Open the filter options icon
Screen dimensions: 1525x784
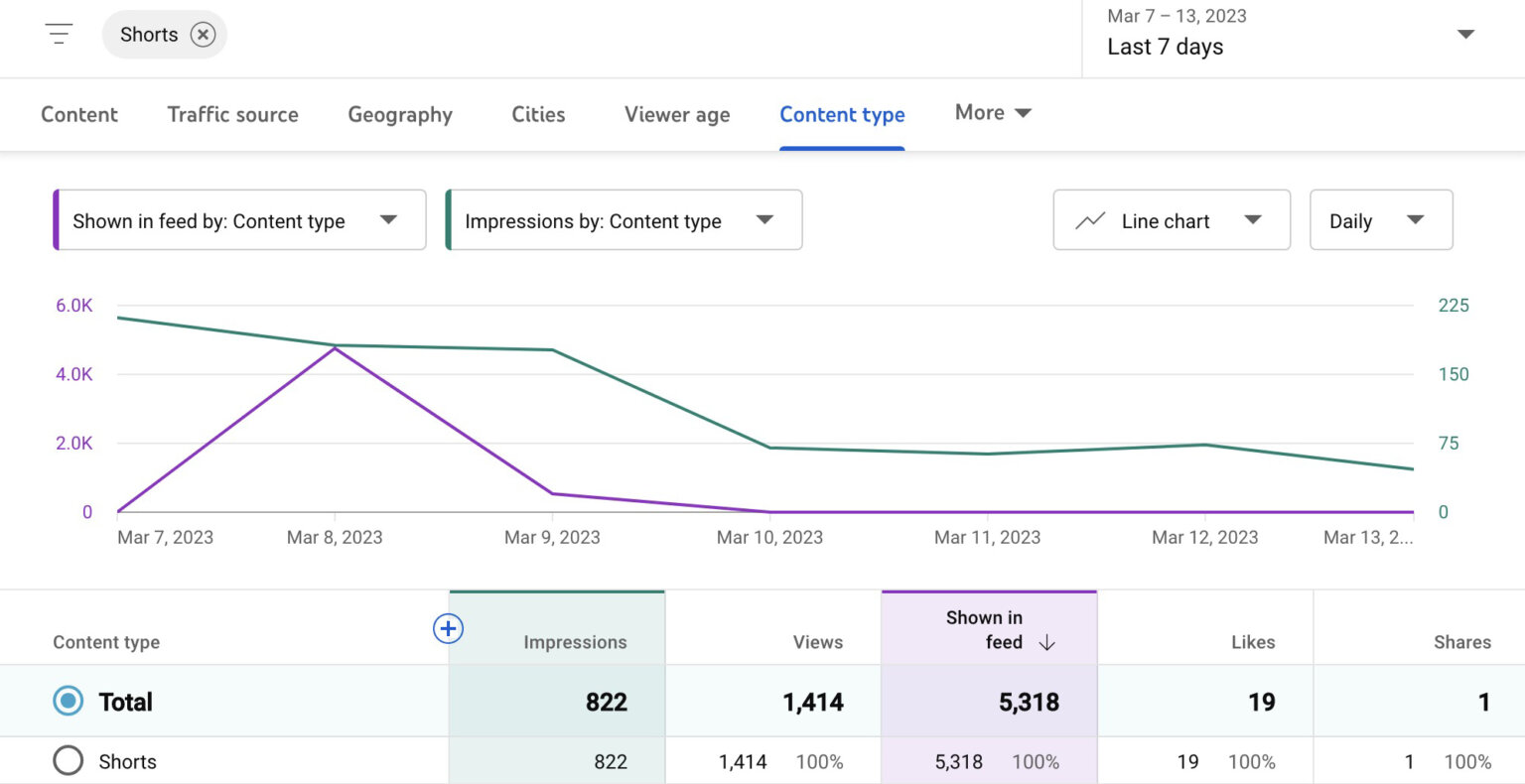tap(59, 33)
